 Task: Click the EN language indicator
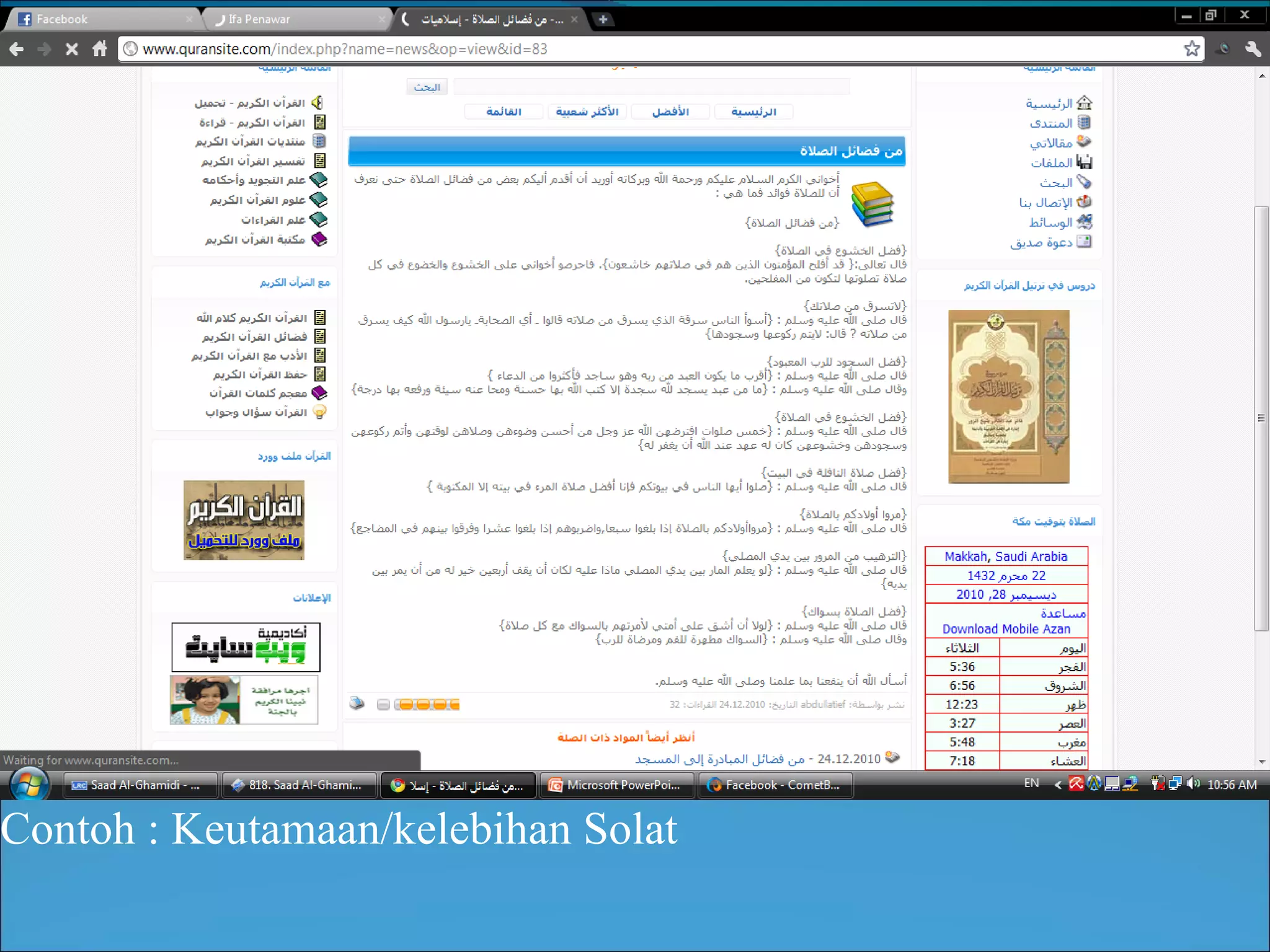tap(1031, 783)
